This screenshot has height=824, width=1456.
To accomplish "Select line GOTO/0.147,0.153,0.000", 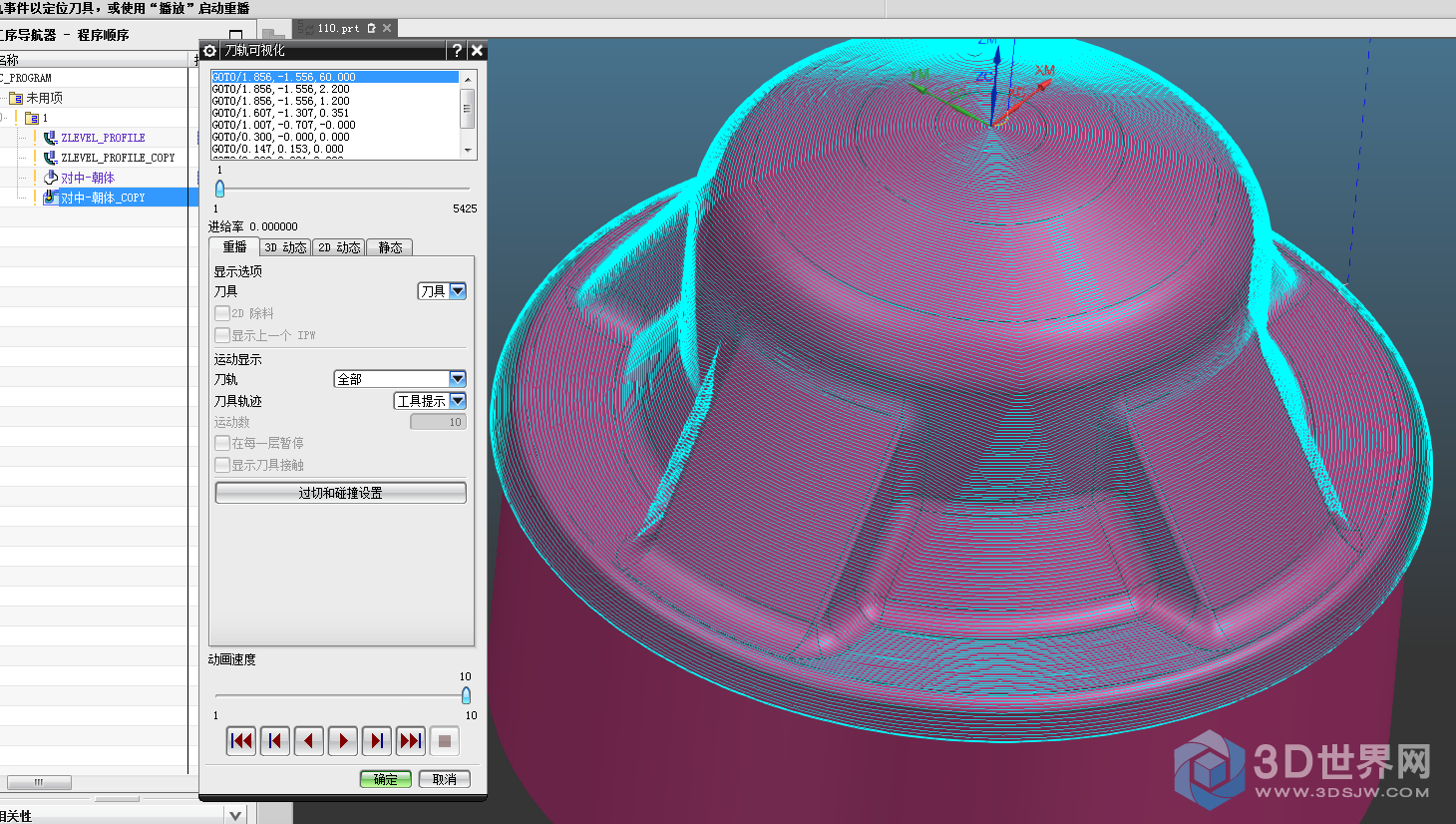I will (335, 149).
